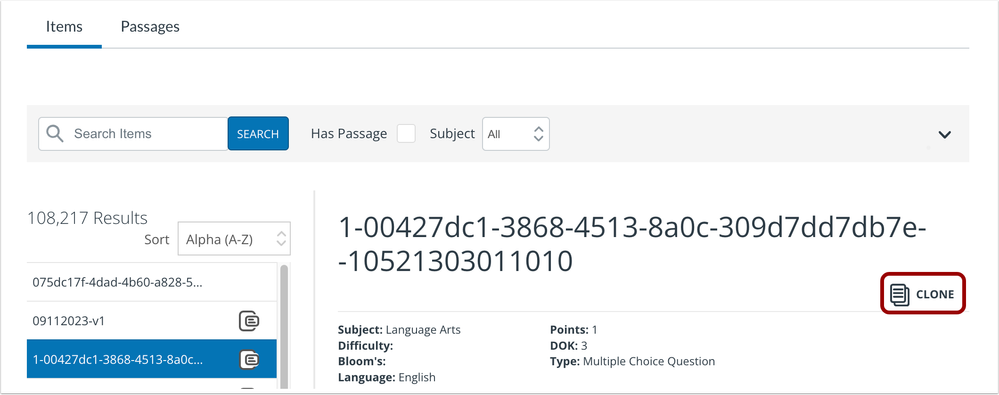Switch to the Passages tab

tap(150, 27)
